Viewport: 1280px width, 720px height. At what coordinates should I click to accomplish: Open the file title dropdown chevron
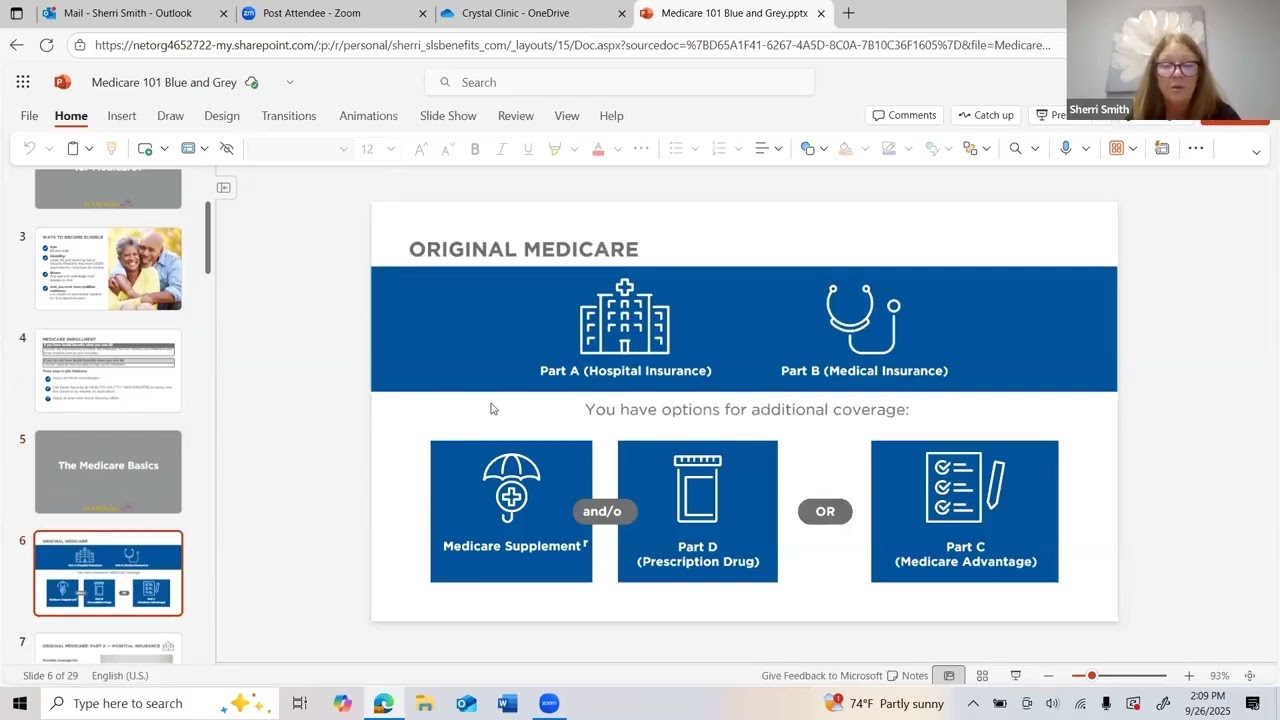coord(289,82)
